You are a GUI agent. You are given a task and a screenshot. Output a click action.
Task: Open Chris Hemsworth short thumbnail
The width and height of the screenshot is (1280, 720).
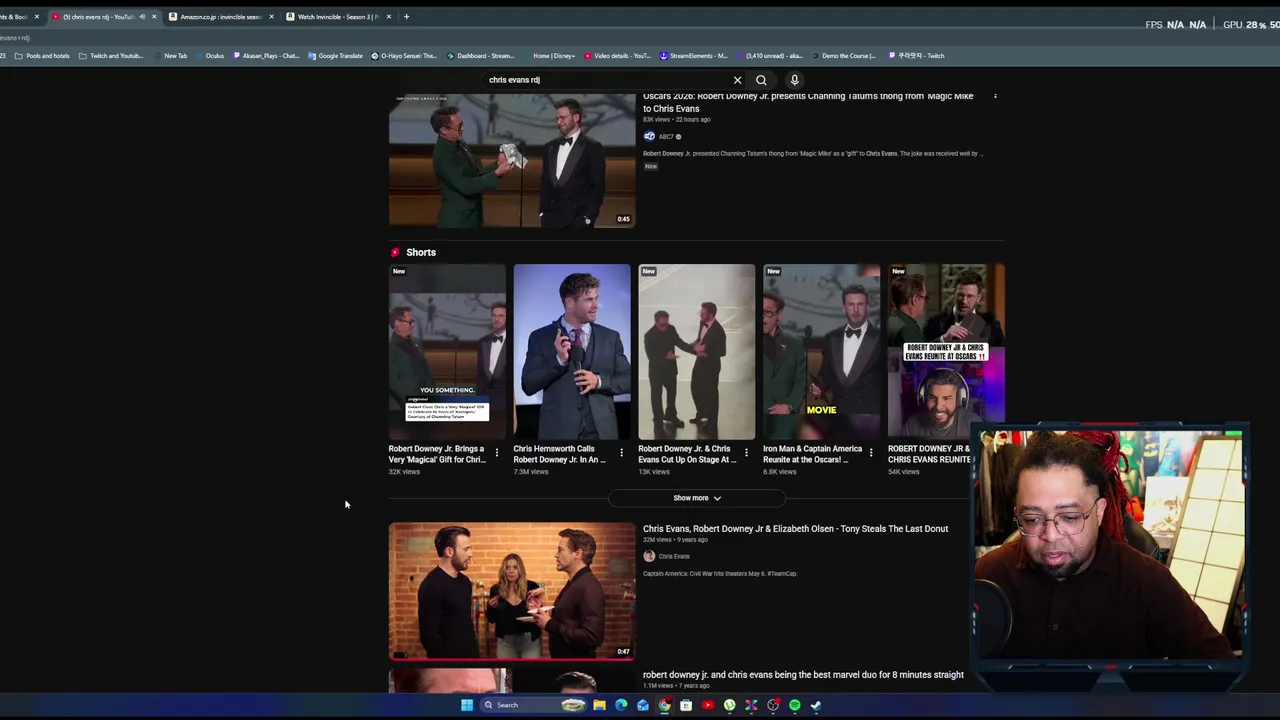pyautogui.click(x=572, y=352)
